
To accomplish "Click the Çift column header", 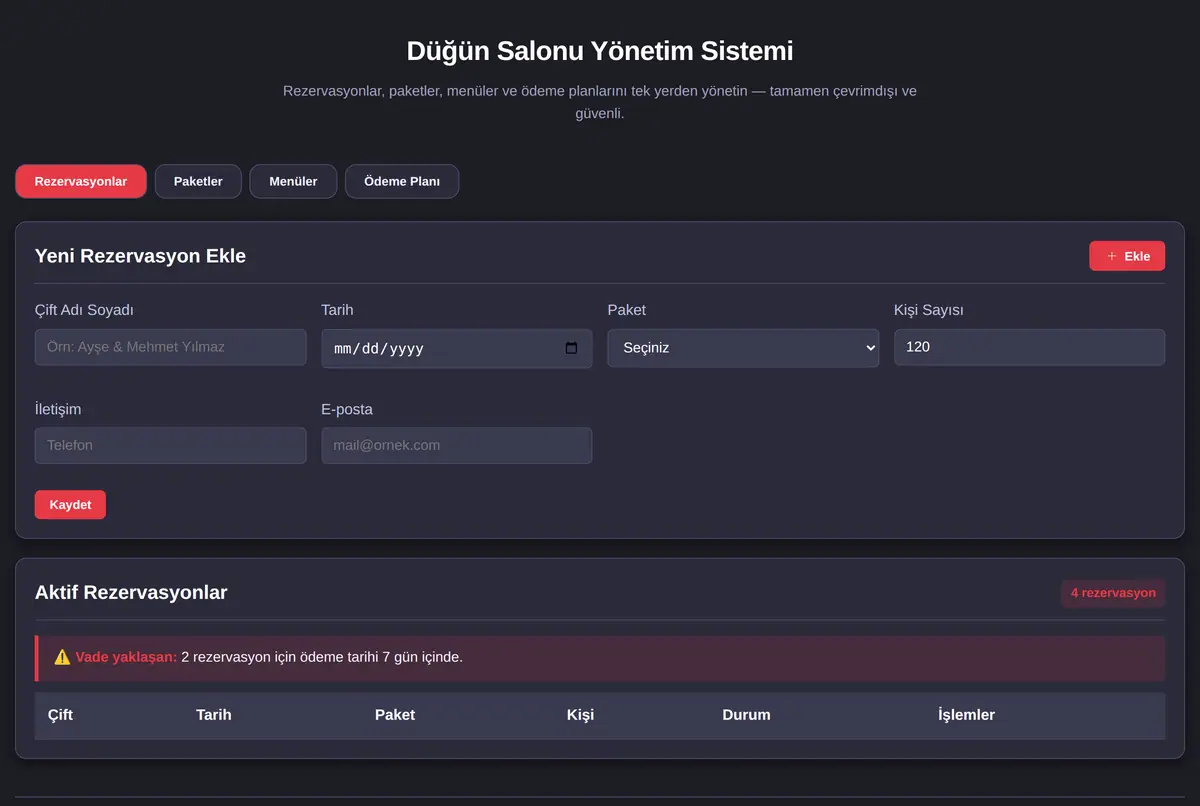I will click(60, 715).
